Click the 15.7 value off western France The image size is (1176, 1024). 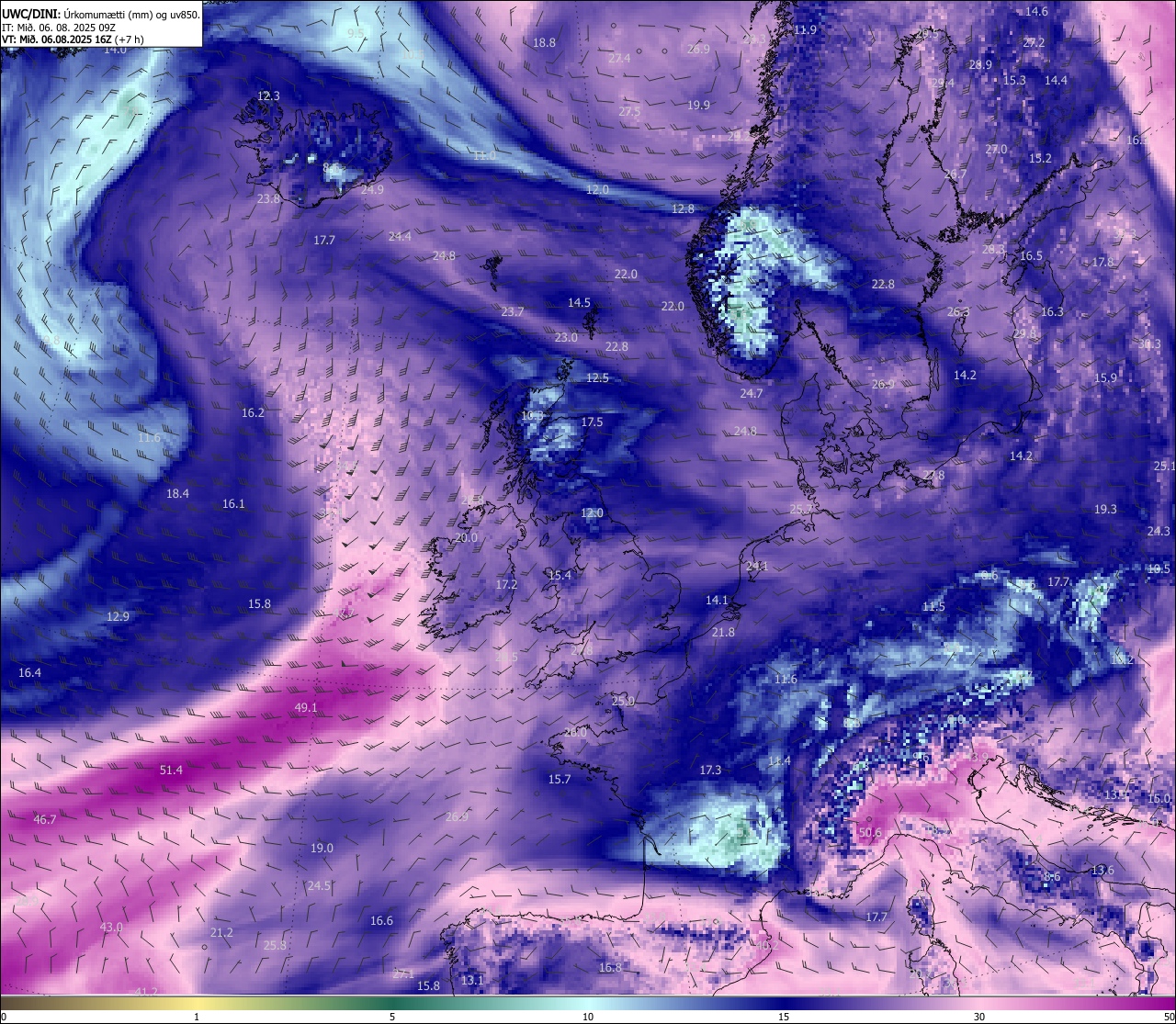[560, 779]
